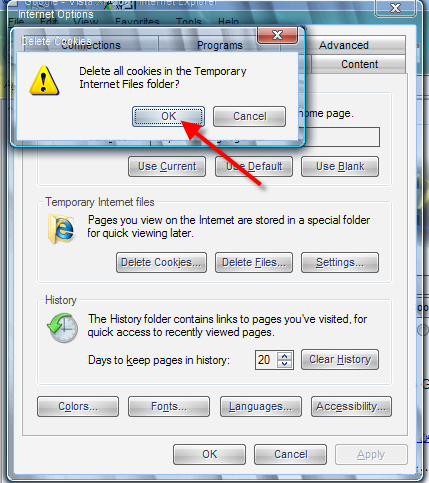Open the Colors... settings
Image resolution: width=429 pixels, height=483 pixels.
tap(78, 407)
